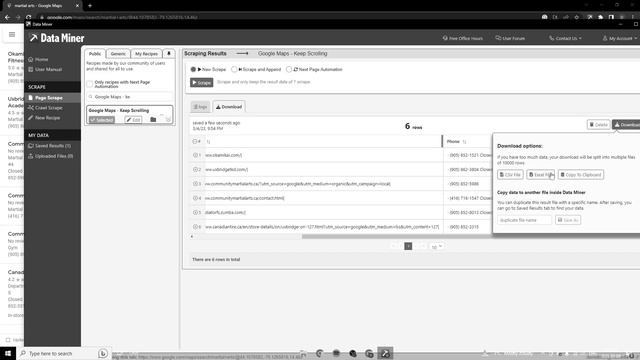Switch to the Download tab
640x360 pixels.
point(229,107)
